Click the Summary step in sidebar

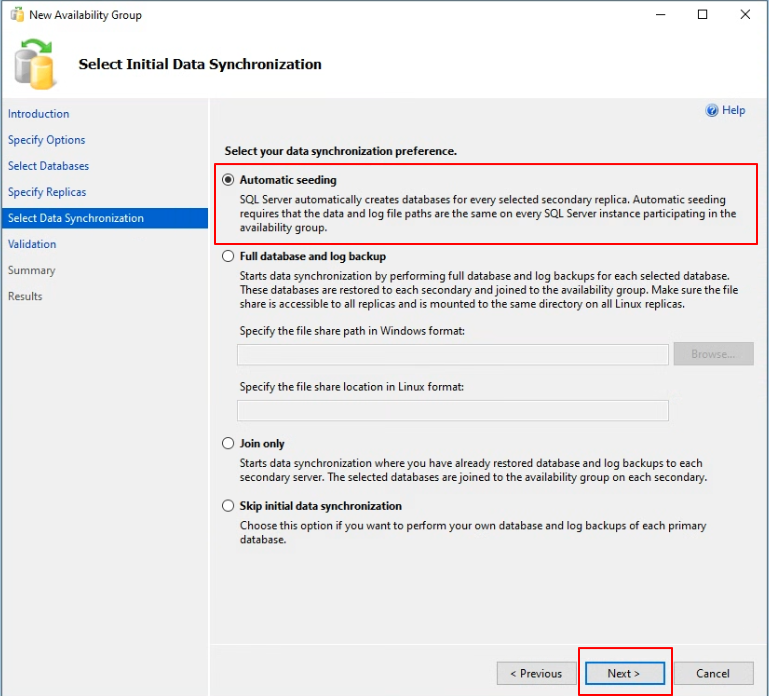point(31,270)
